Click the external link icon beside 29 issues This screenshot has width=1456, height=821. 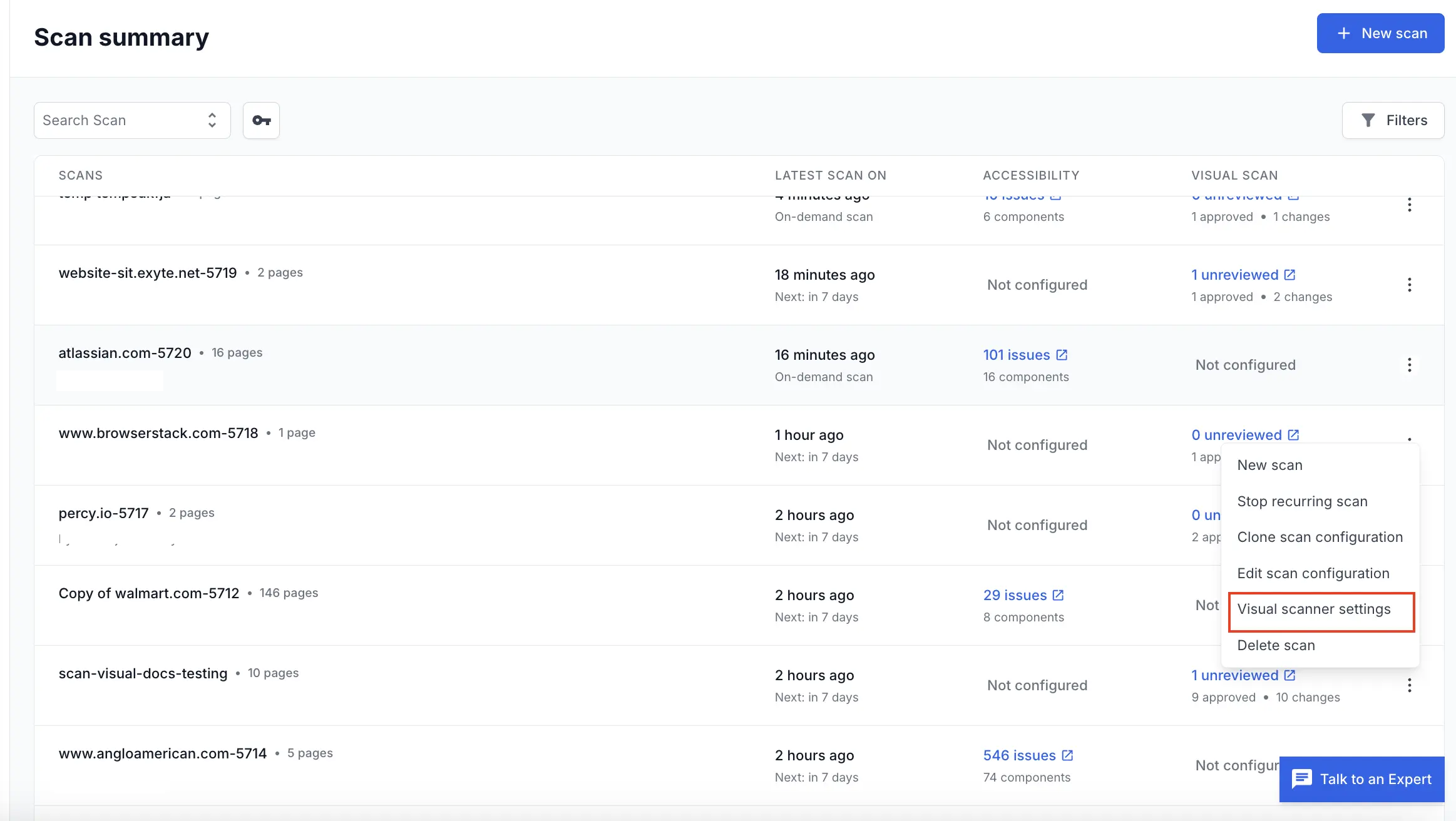click(x=1058, y=595)
